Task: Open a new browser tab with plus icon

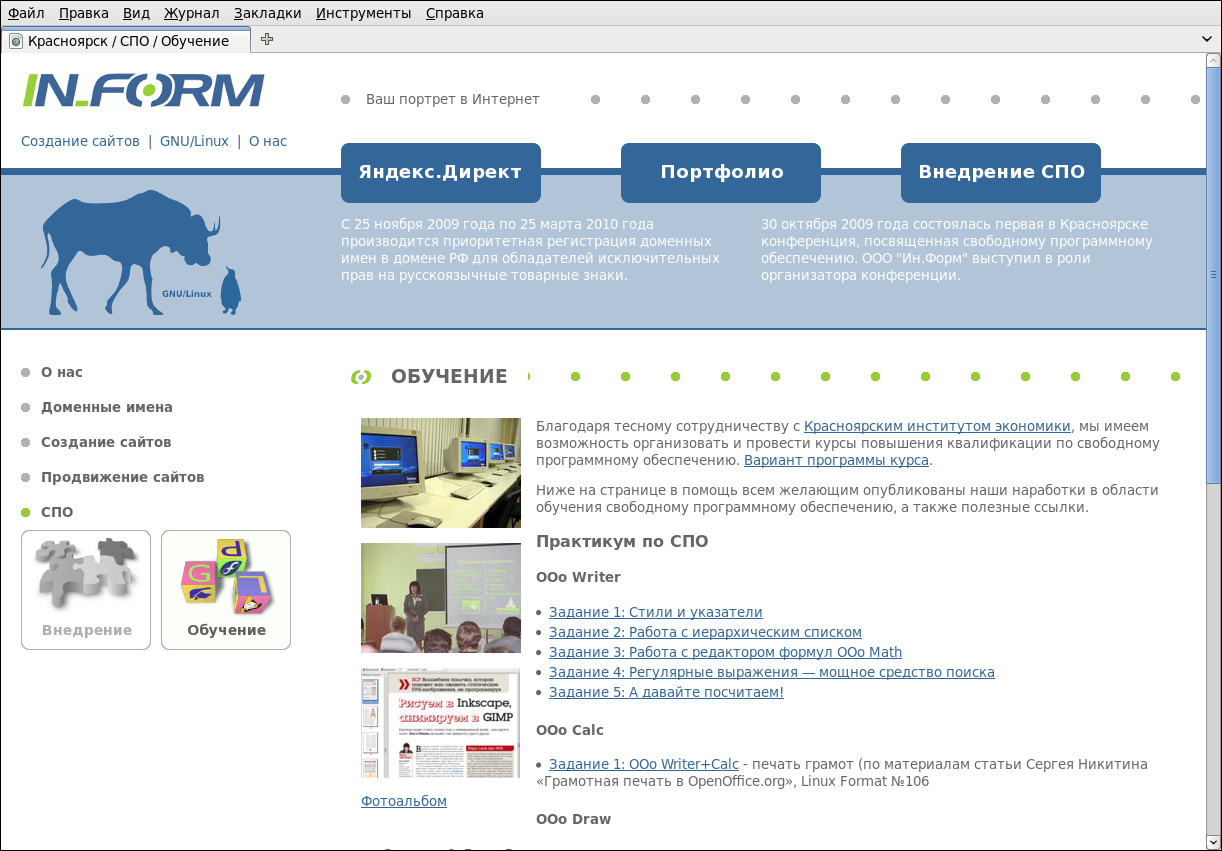Action: tap(267, 40)
